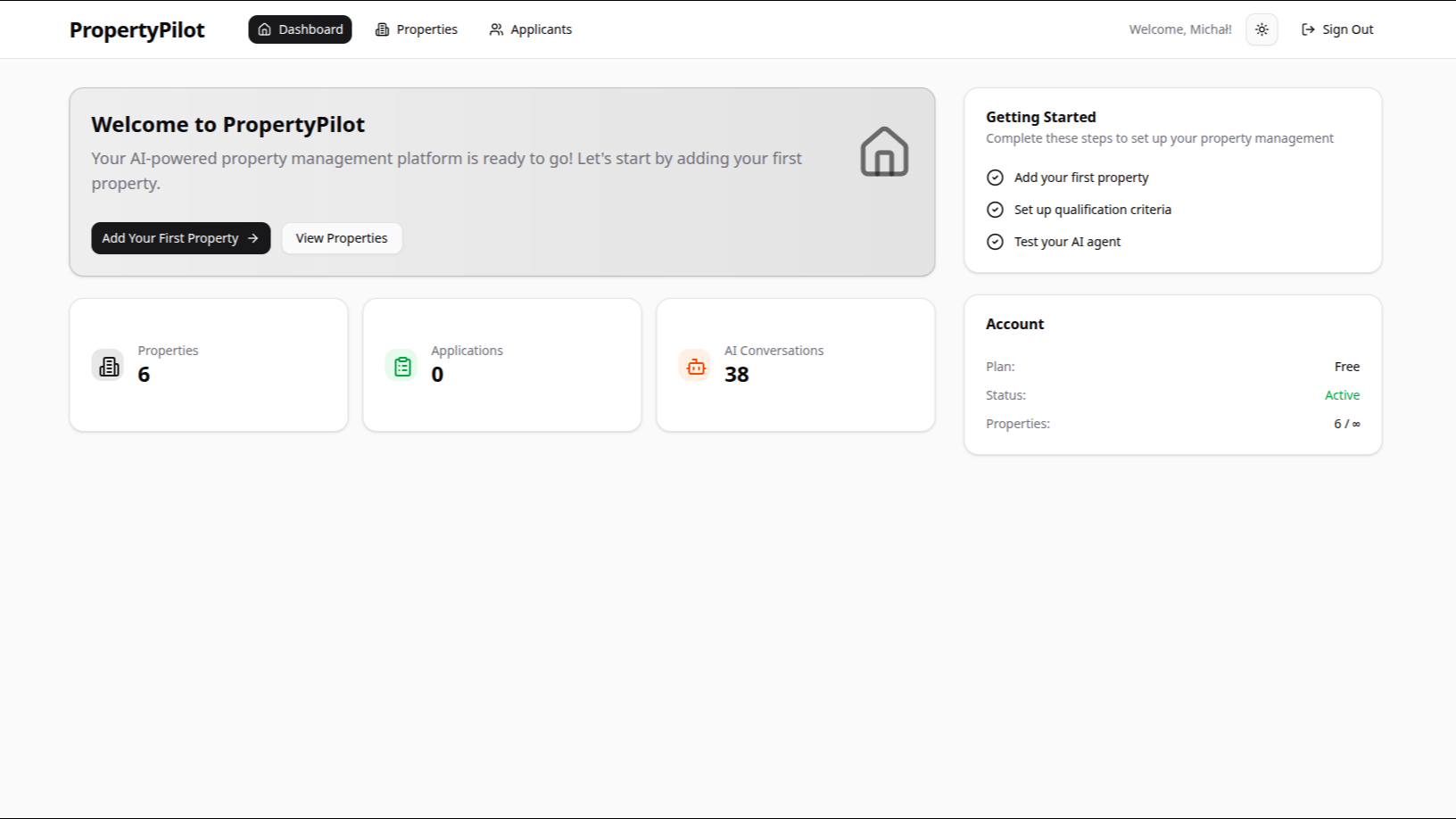The image size is (1456, 819).
Task: Click the Properties building icon in the navbar
Action: [x=381, y=29]
